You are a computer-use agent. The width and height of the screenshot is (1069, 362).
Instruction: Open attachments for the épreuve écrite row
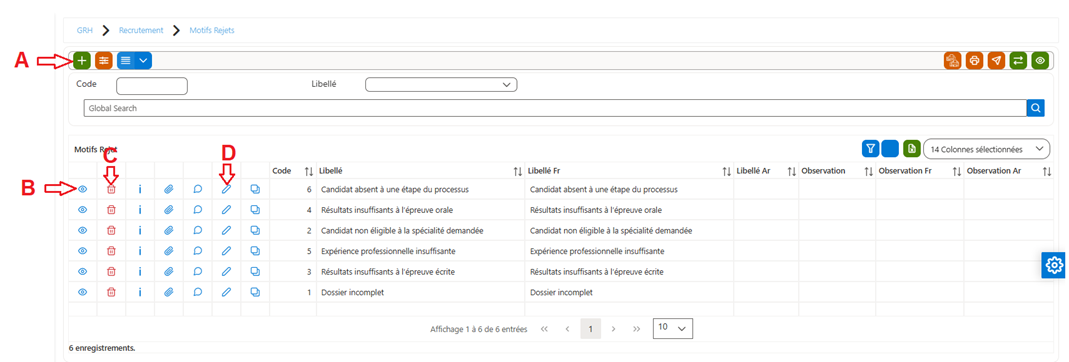tap(168, 271)
